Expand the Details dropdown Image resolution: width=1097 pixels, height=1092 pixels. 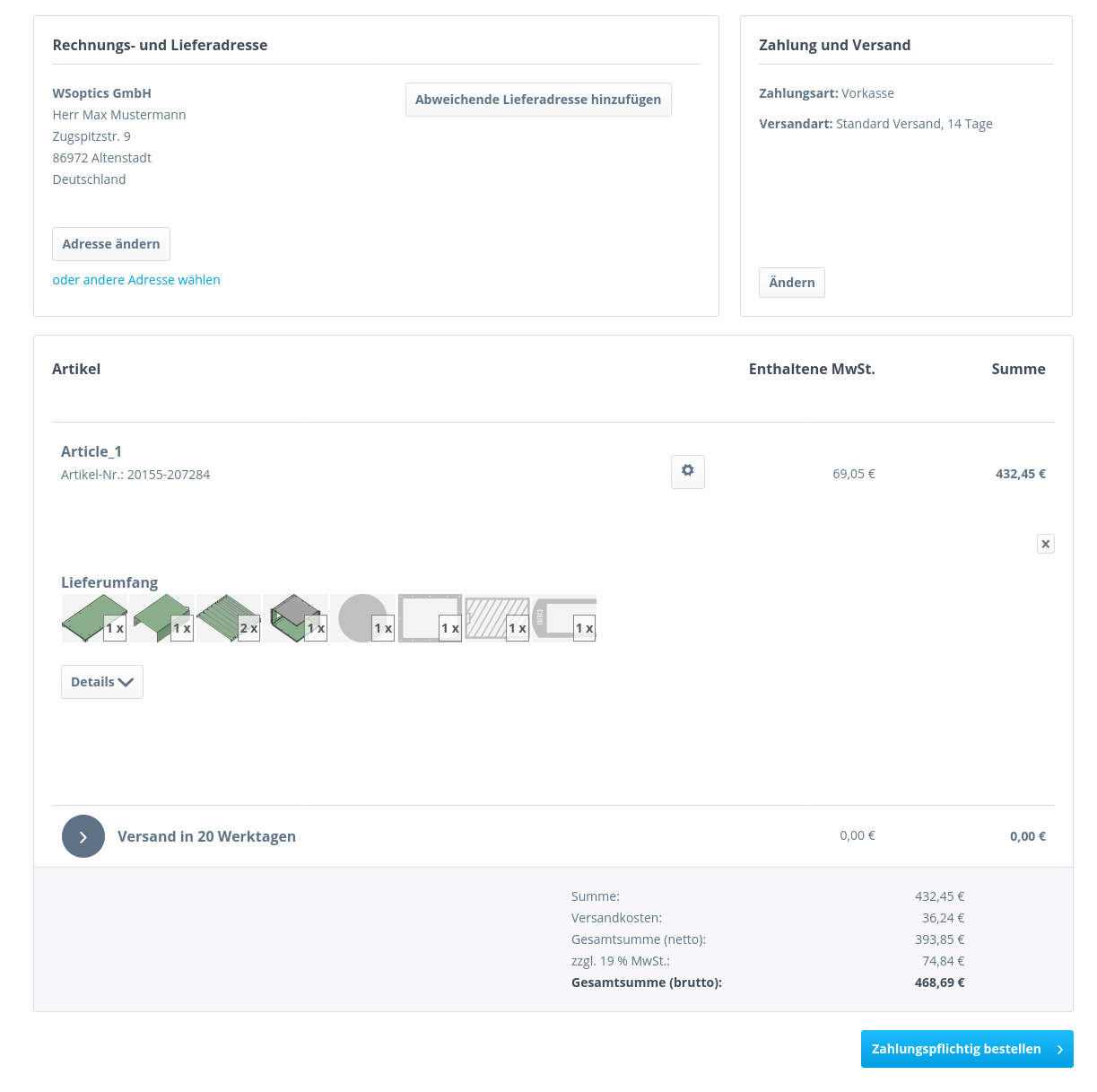pyautogui.click(x=102, y=682)
